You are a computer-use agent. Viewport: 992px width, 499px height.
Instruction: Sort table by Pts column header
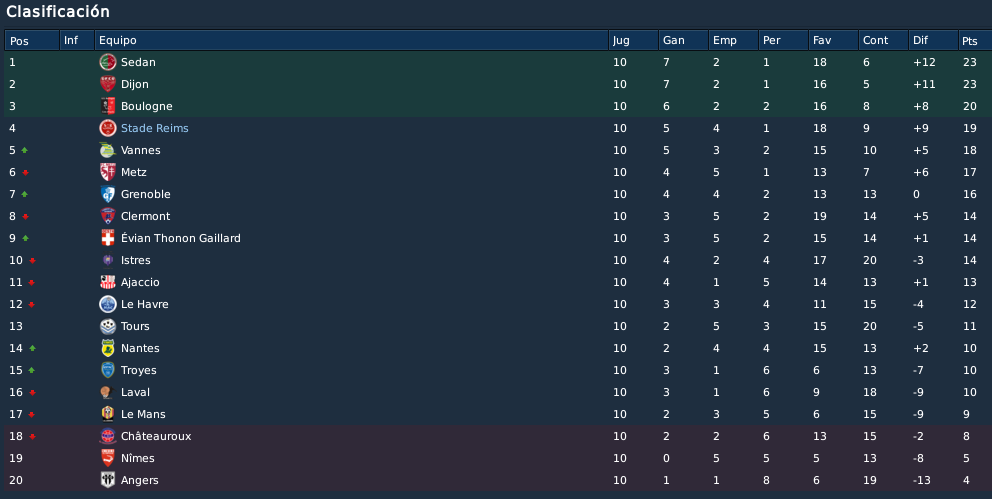pos(974,40)
